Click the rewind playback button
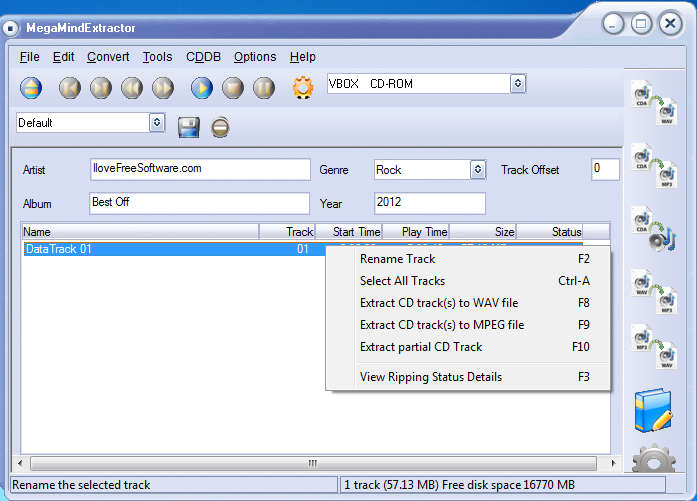 (x=132, y=88)
